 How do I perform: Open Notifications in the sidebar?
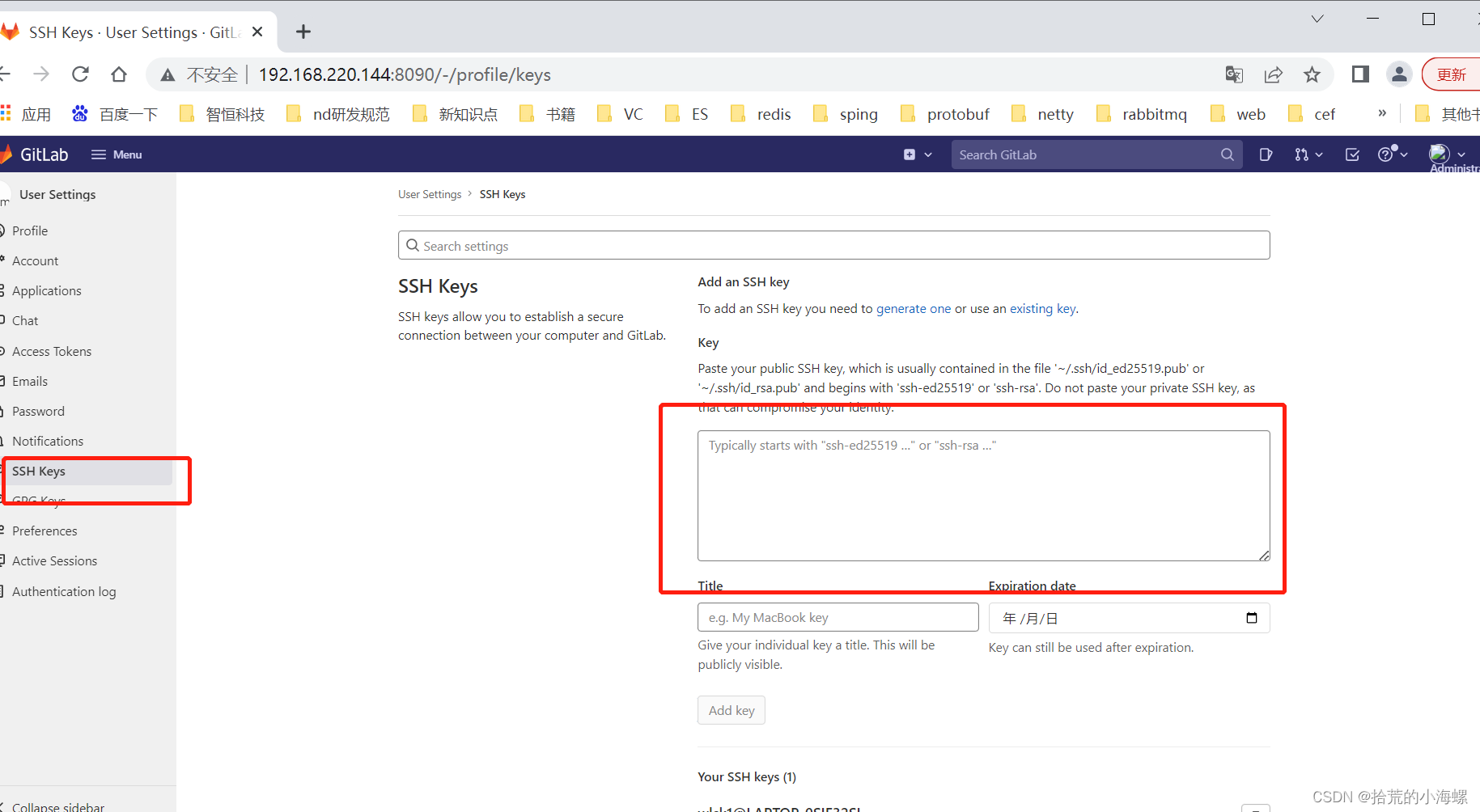click(x=48, y=441)
